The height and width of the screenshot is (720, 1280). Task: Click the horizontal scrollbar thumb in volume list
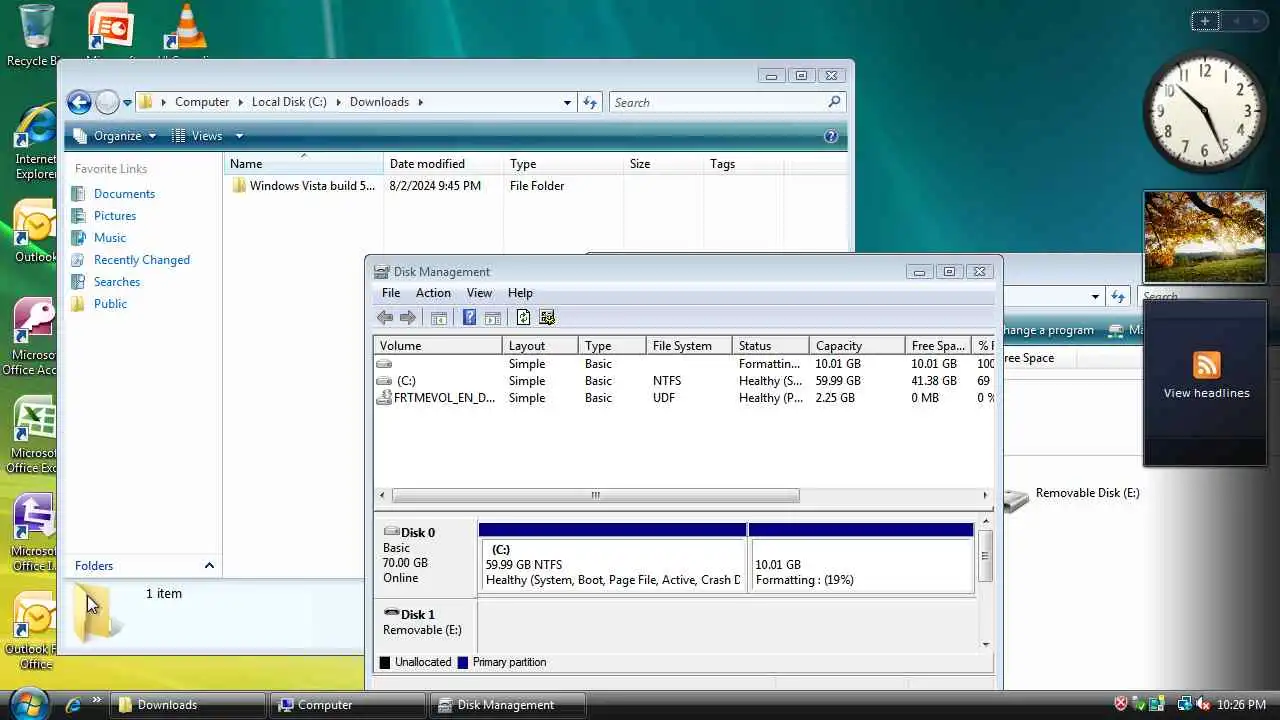tap(596, 495)
